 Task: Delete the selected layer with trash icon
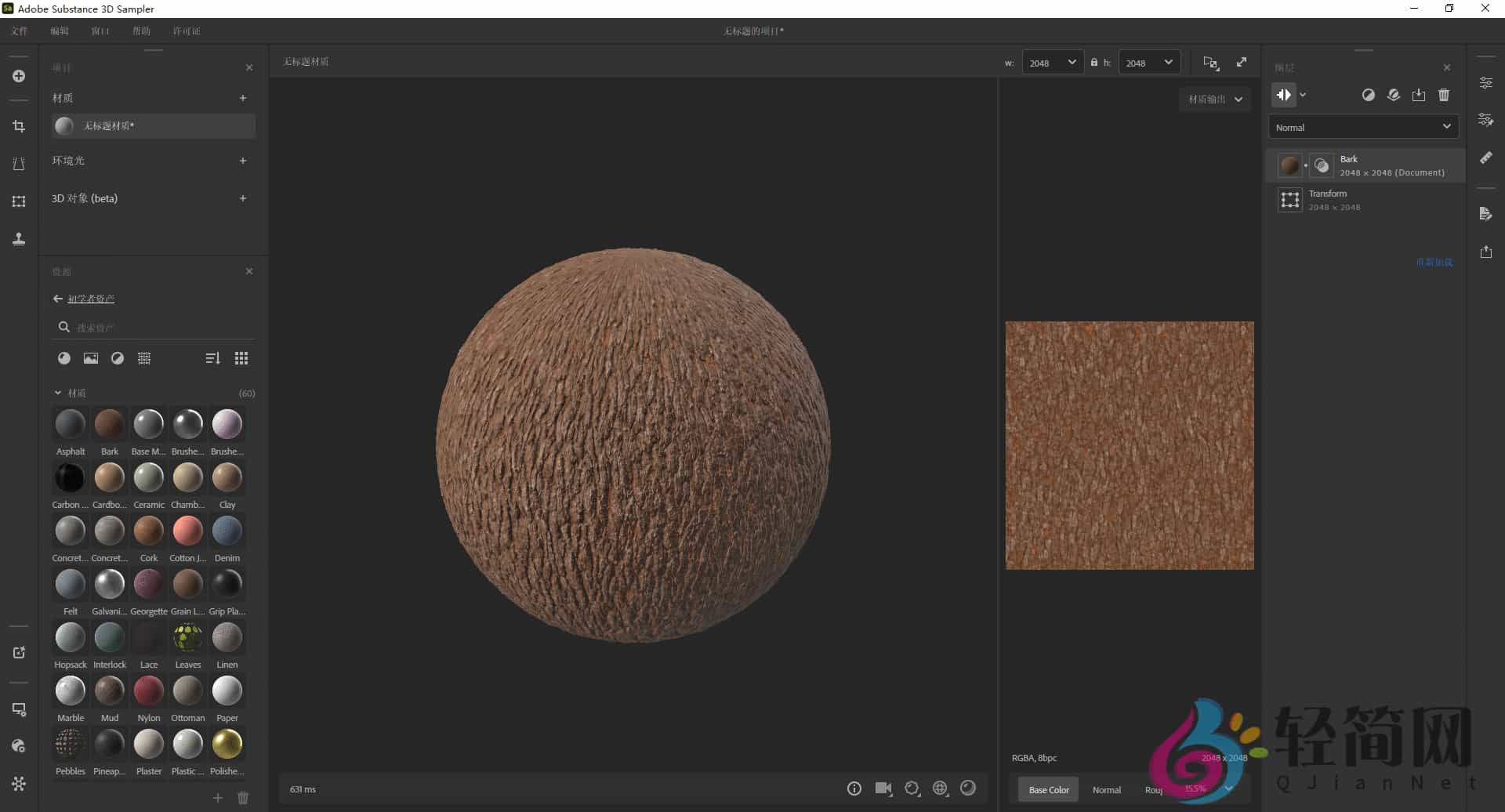[1445, 95]
